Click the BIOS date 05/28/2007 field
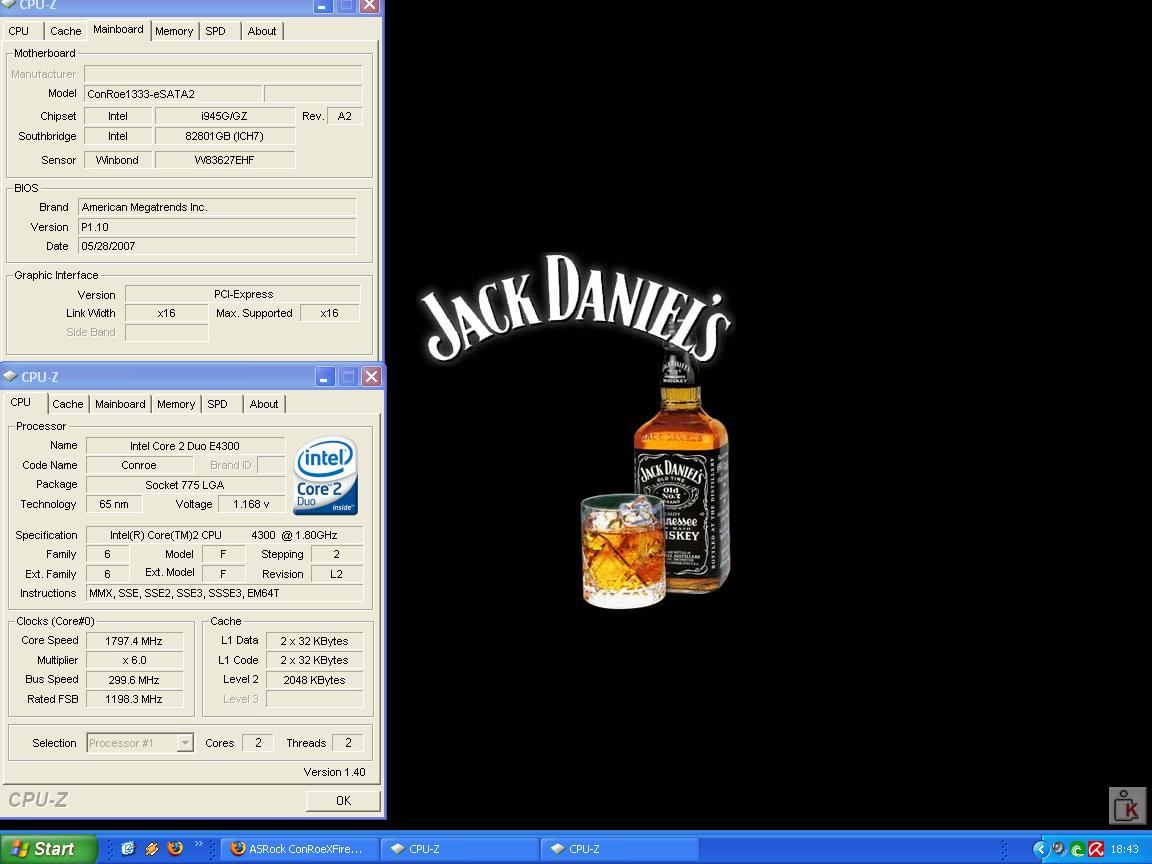The height and width of the screenshot is (864, 1152). click(217, 246)
